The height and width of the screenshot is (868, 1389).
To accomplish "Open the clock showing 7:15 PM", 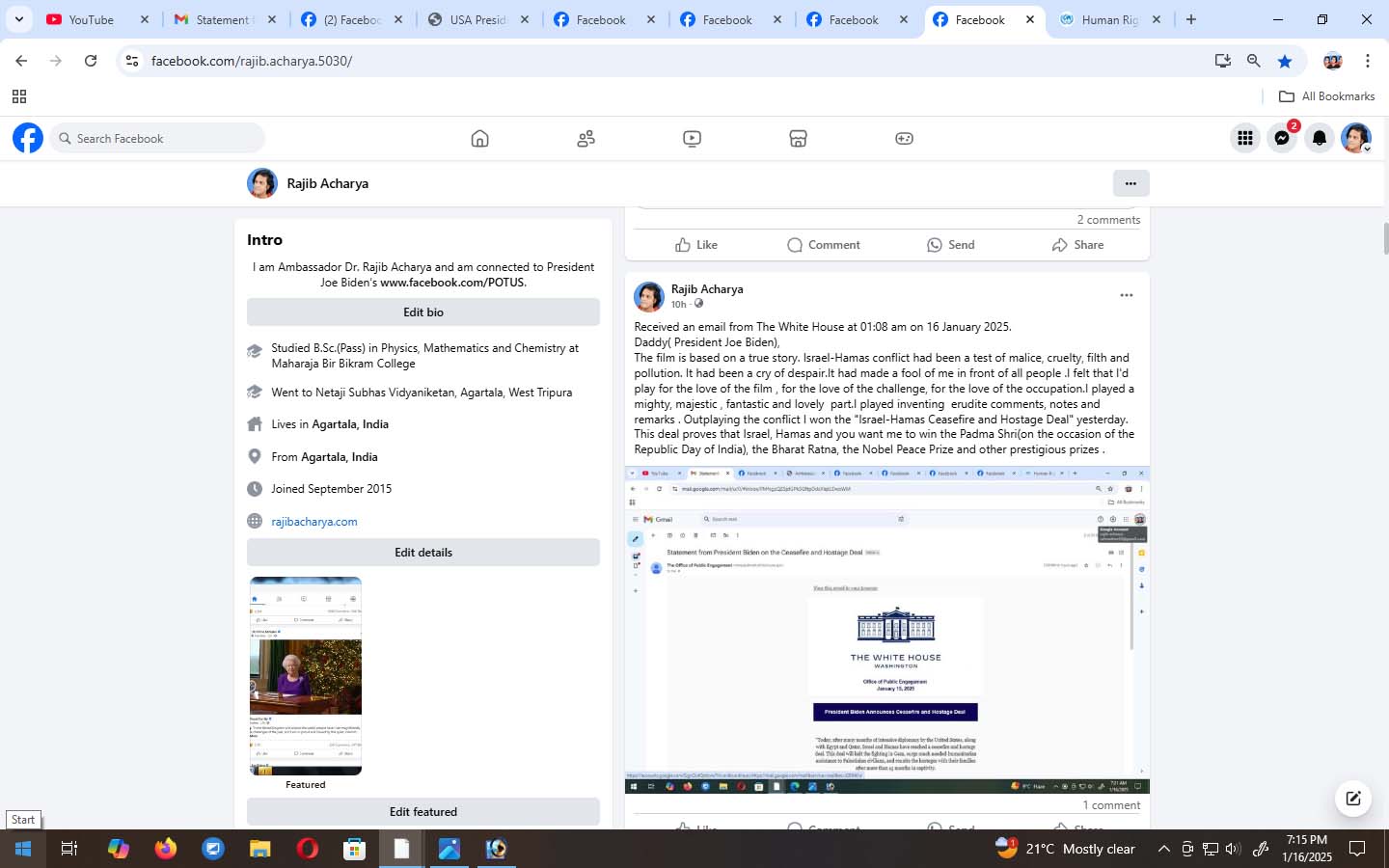I will [1307, 849].
